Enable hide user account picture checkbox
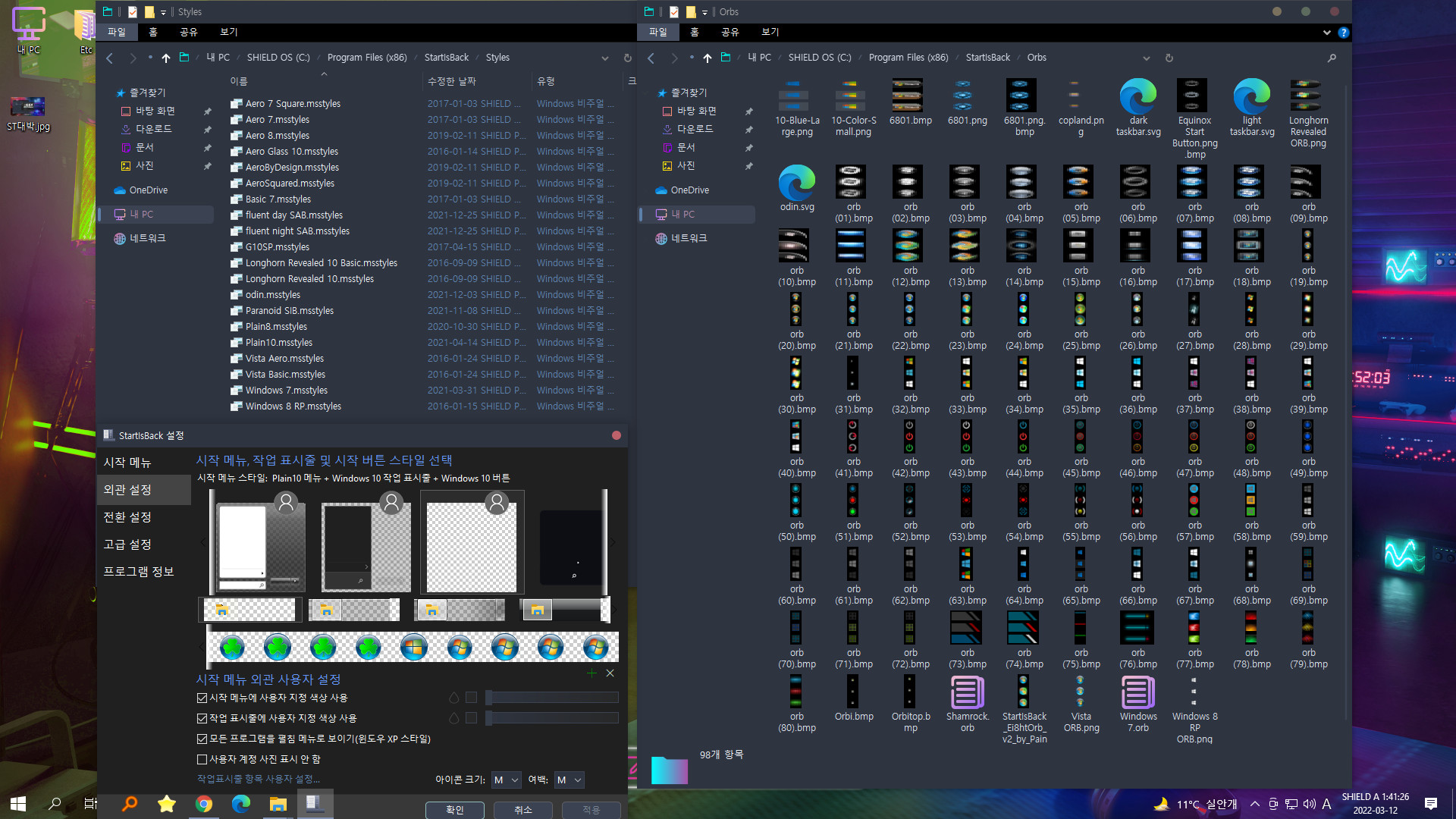 (x=202, y=759)
